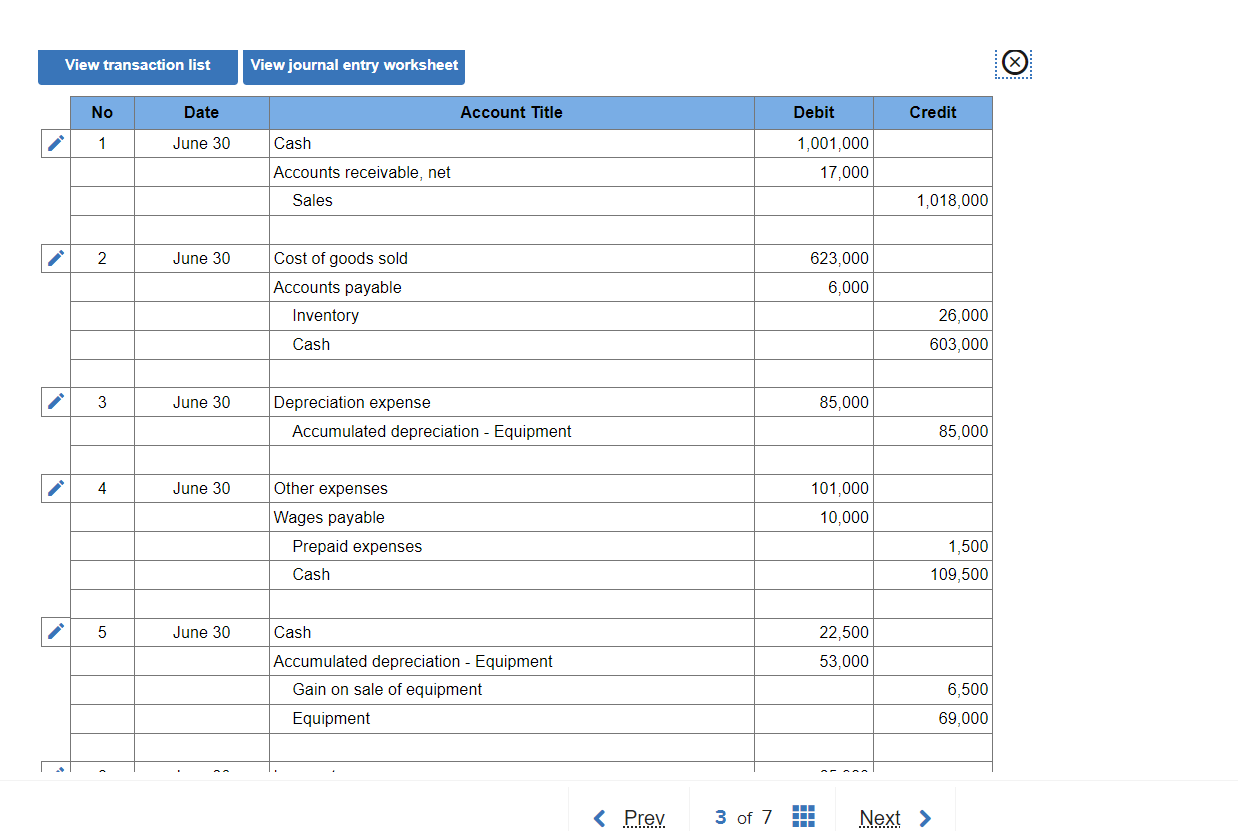Screen dimensions: 1238x831
Task: Click June 30 date of entry 3
Action: click(x=201, y=403)
